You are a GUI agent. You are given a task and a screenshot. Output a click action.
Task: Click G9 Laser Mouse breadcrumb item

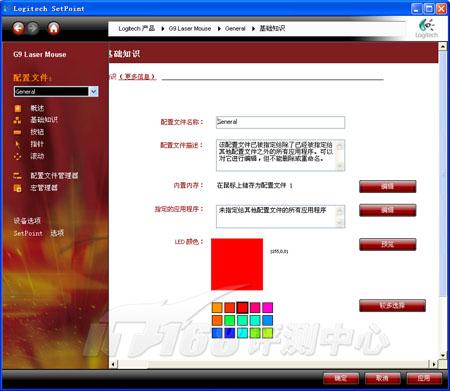(x=190, y=29)
